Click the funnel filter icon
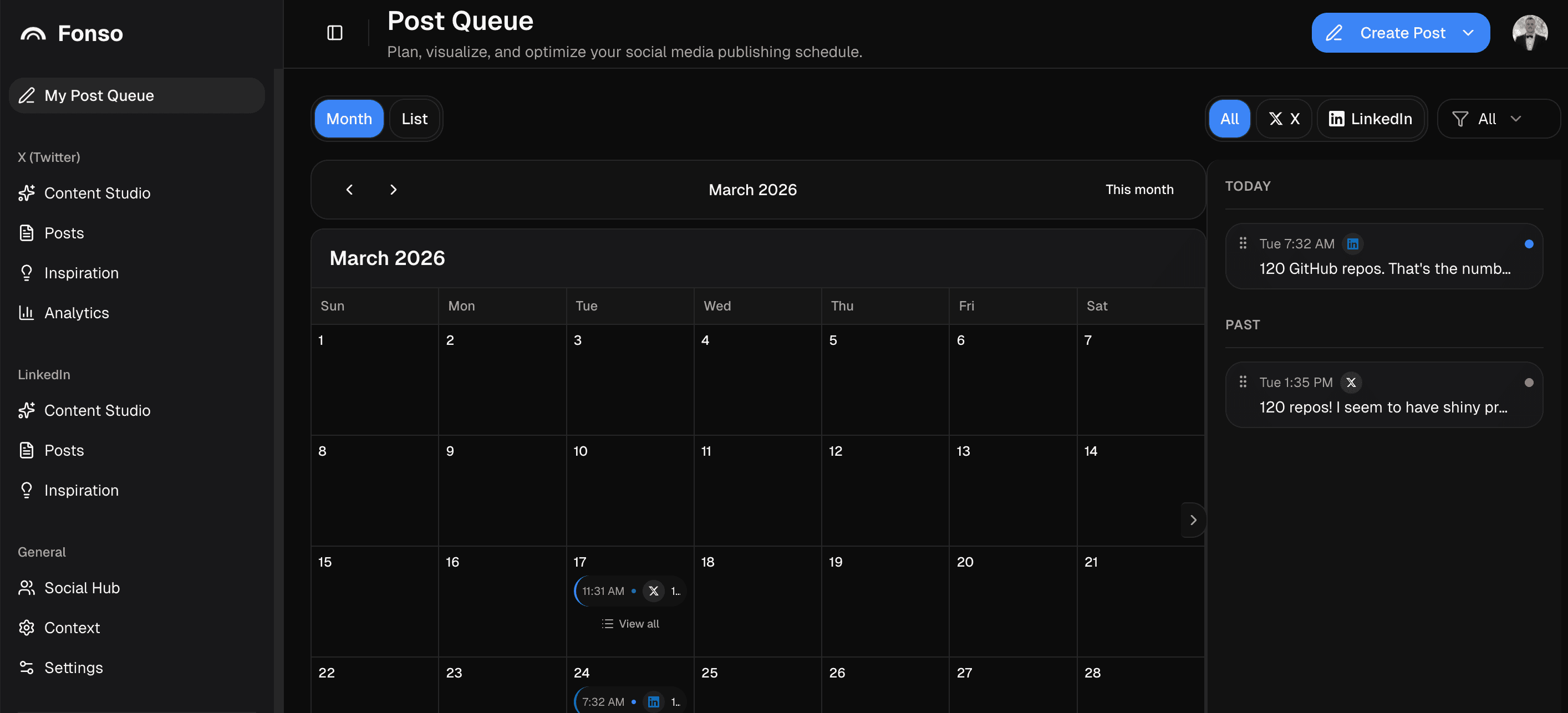Viewport: 1568px width, 713px height. coord(1460,119)
